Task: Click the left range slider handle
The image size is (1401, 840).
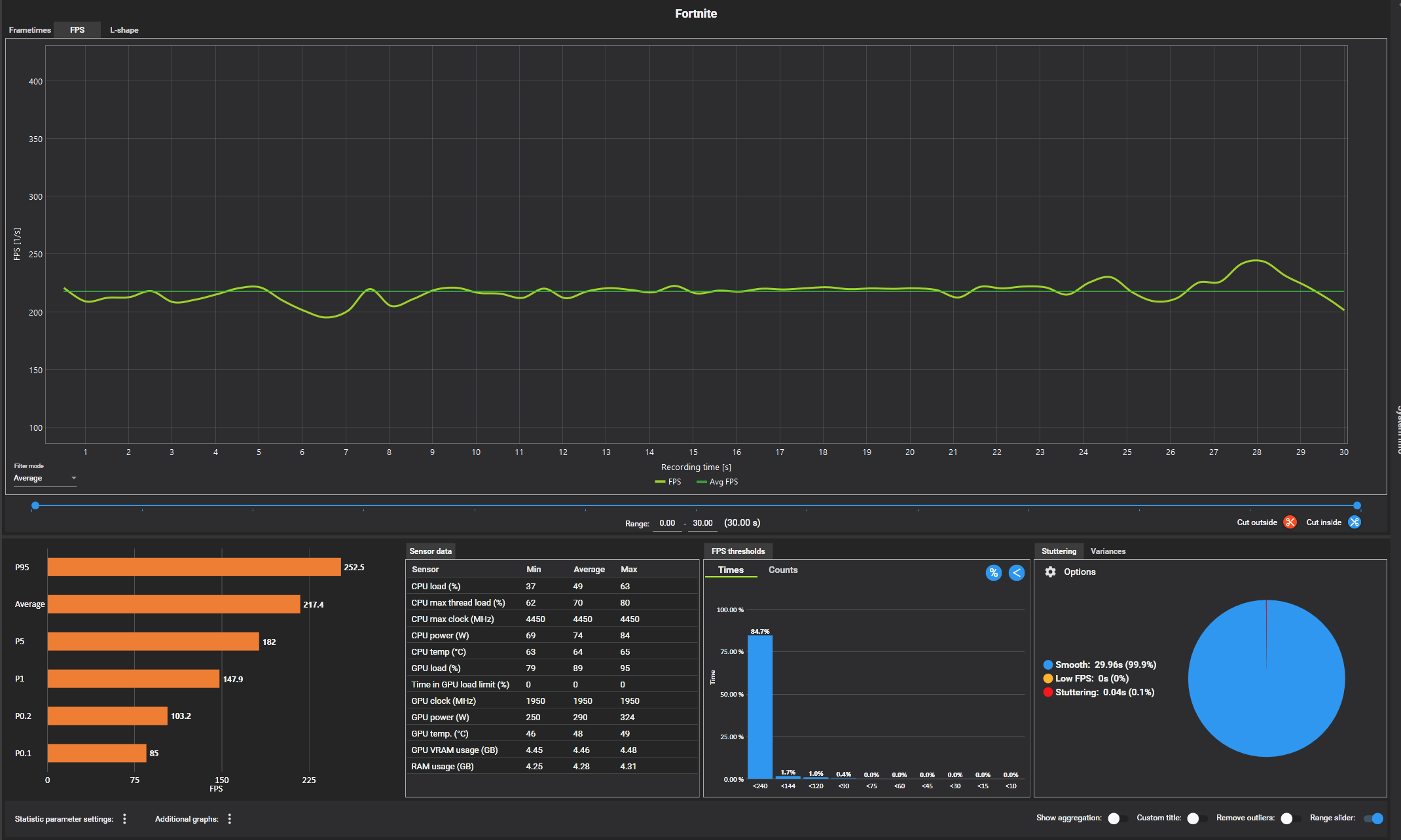Action: click(35, 505)
